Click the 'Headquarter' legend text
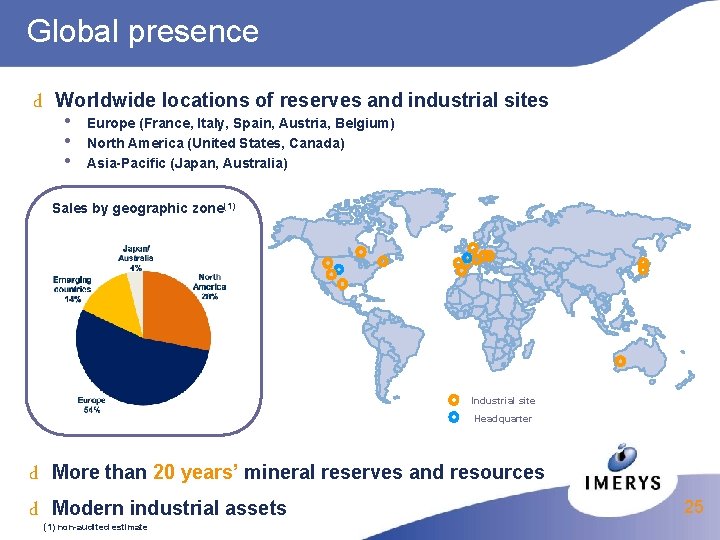Screen dimensions: 720x540 (503, 419)
